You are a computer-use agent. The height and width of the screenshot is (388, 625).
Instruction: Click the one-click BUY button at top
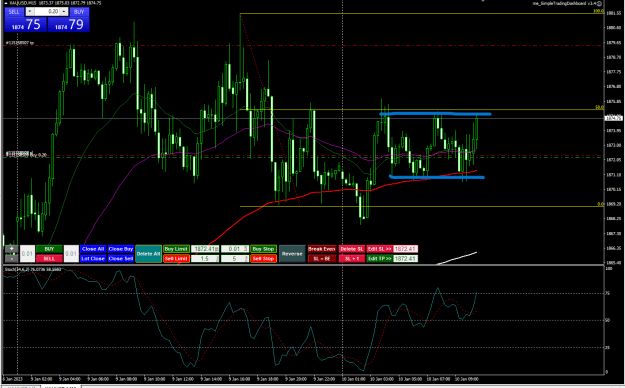point(79,12)
